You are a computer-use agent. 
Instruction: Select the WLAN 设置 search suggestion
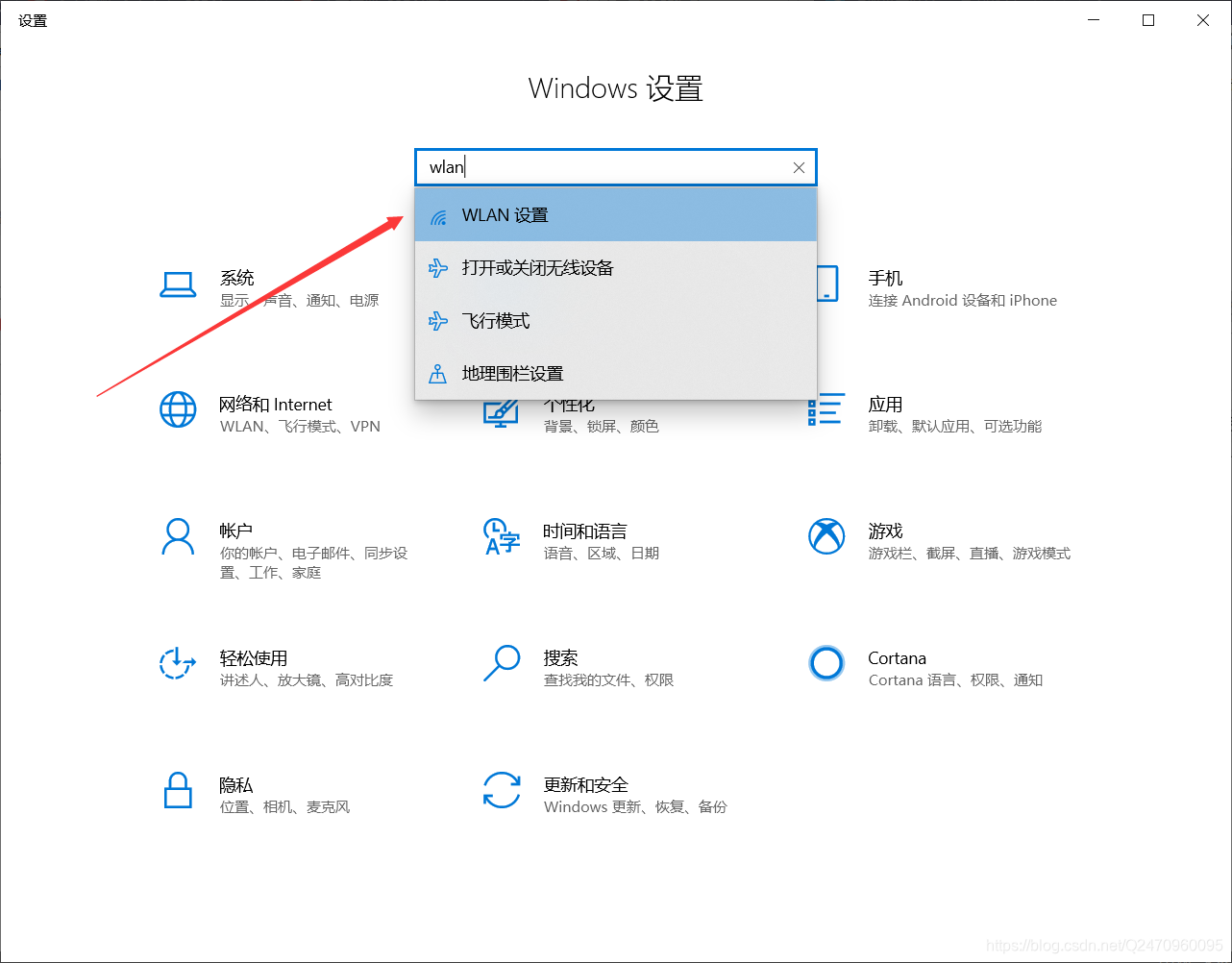pyautogui.click(x=616, y=215)
